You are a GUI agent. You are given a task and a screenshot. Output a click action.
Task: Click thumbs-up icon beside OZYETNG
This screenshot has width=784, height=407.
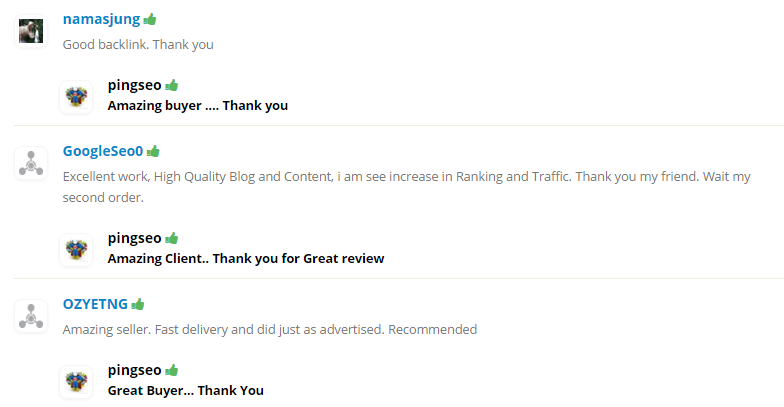138,303
